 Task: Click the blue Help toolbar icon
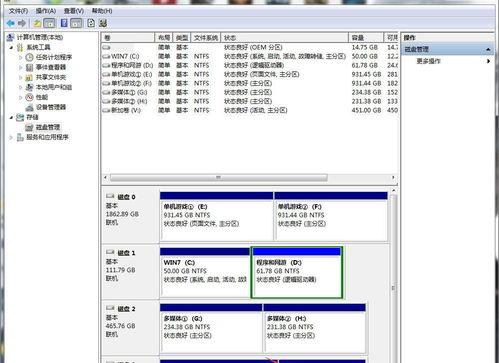click(x=64, y=23)
